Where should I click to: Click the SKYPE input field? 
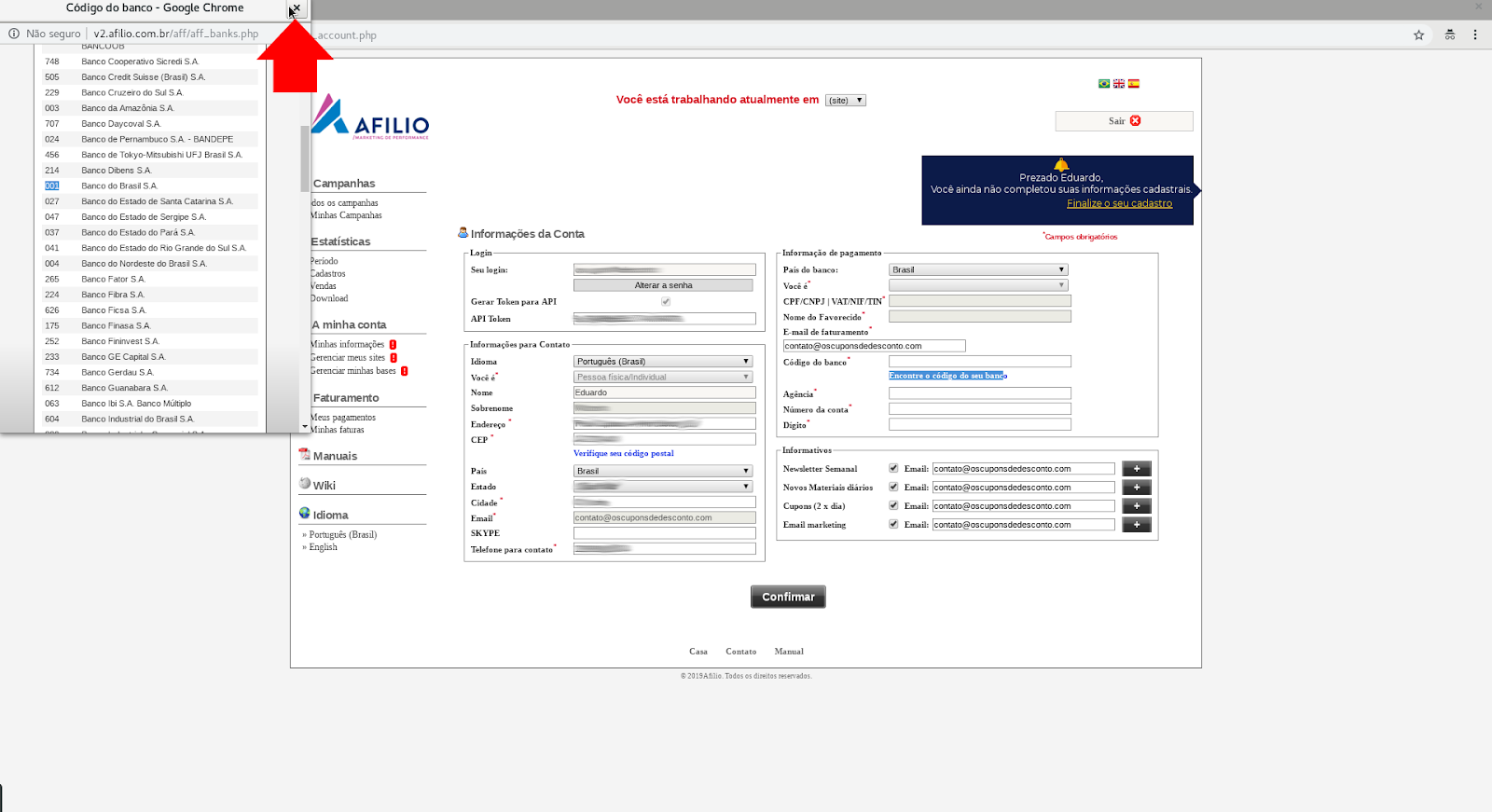665,533
